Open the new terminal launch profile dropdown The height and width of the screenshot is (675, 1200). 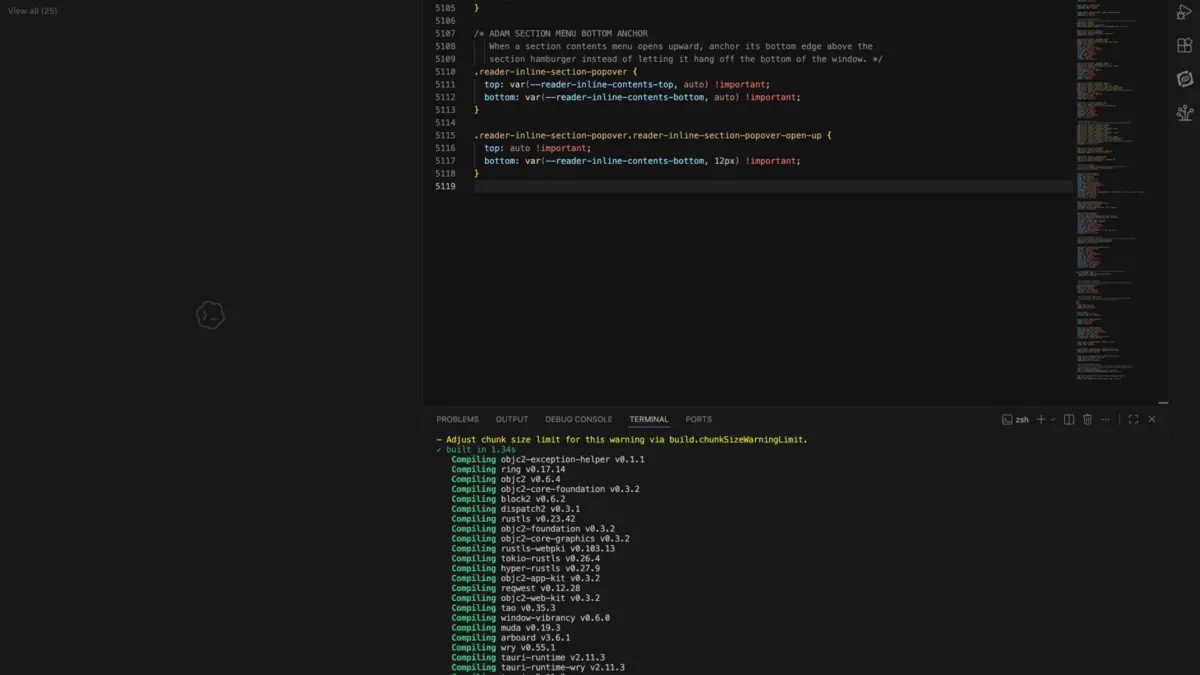(1052, 420)
